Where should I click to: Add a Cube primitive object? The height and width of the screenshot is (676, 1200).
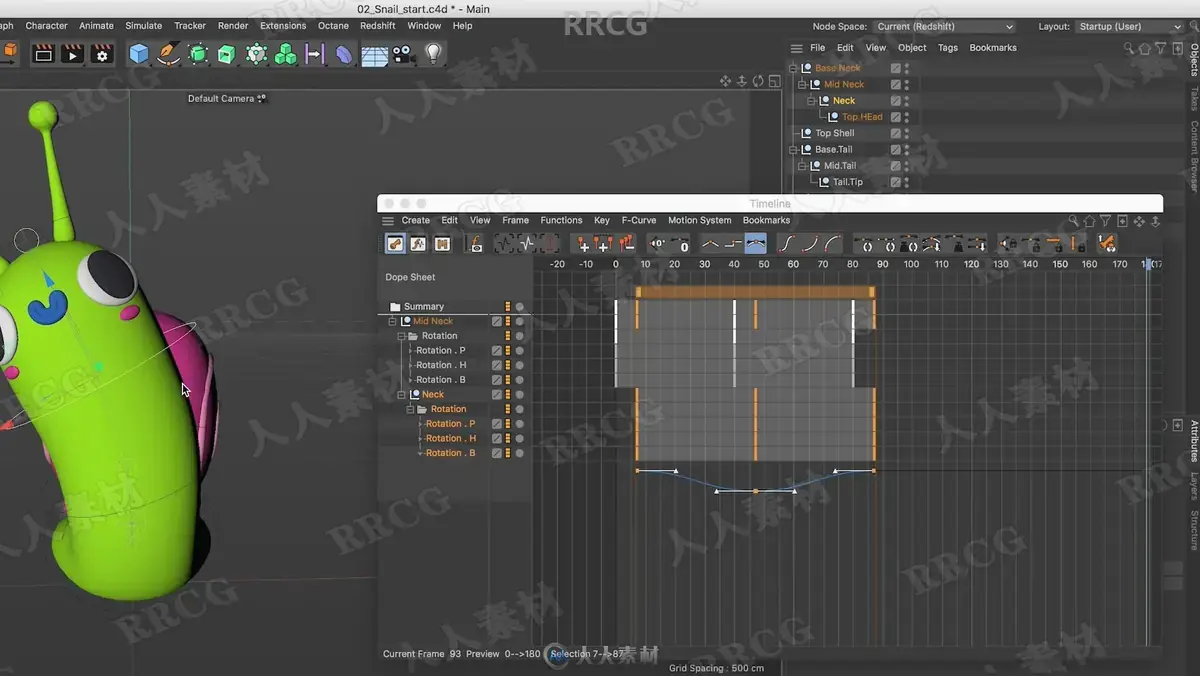139,53
